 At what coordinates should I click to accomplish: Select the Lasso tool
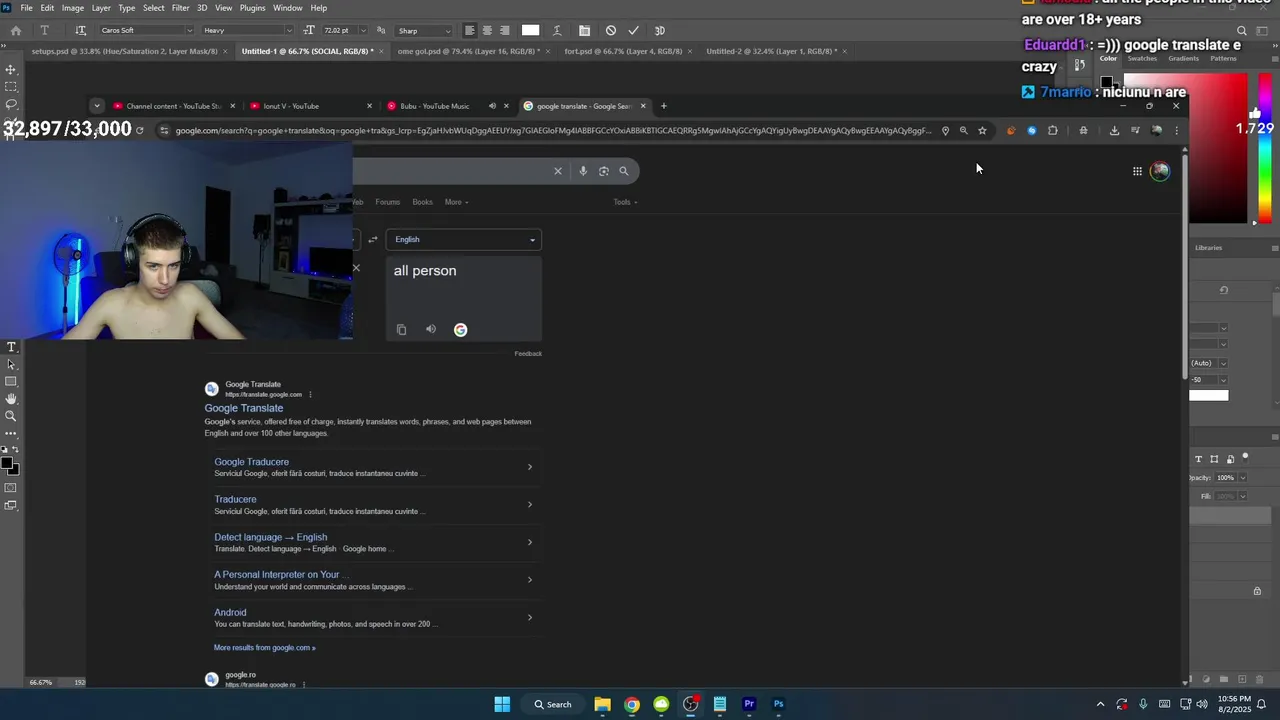click(x=11, y=104)
